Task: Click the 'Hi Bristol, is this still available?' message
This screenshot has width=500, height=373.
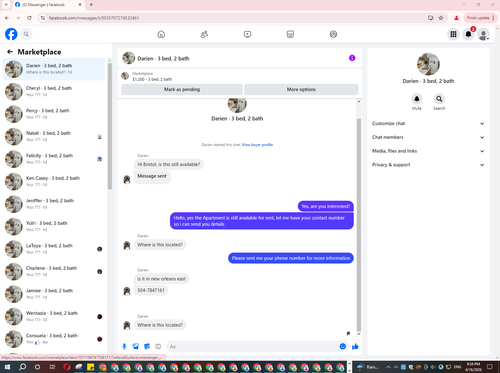Action: [169, 164]
